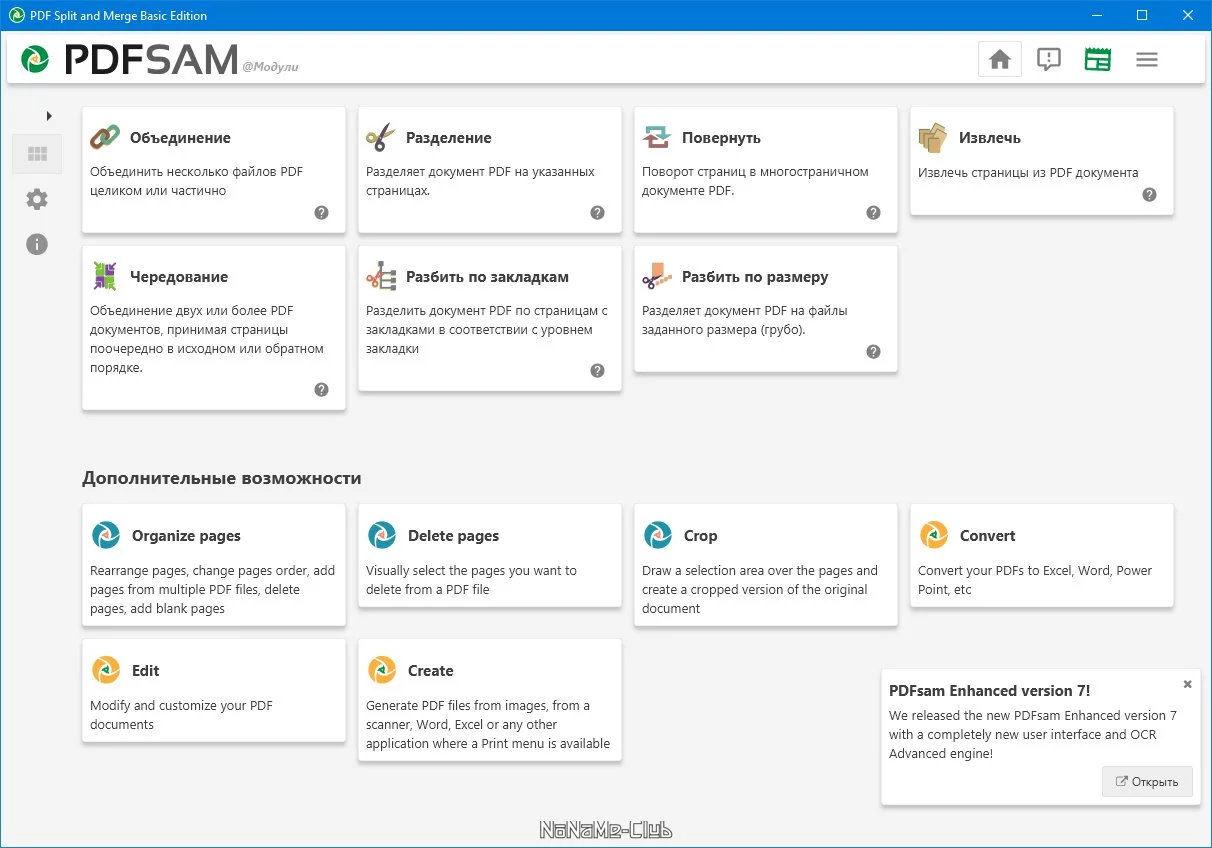Open the Объединение module title

pos(180,138)
